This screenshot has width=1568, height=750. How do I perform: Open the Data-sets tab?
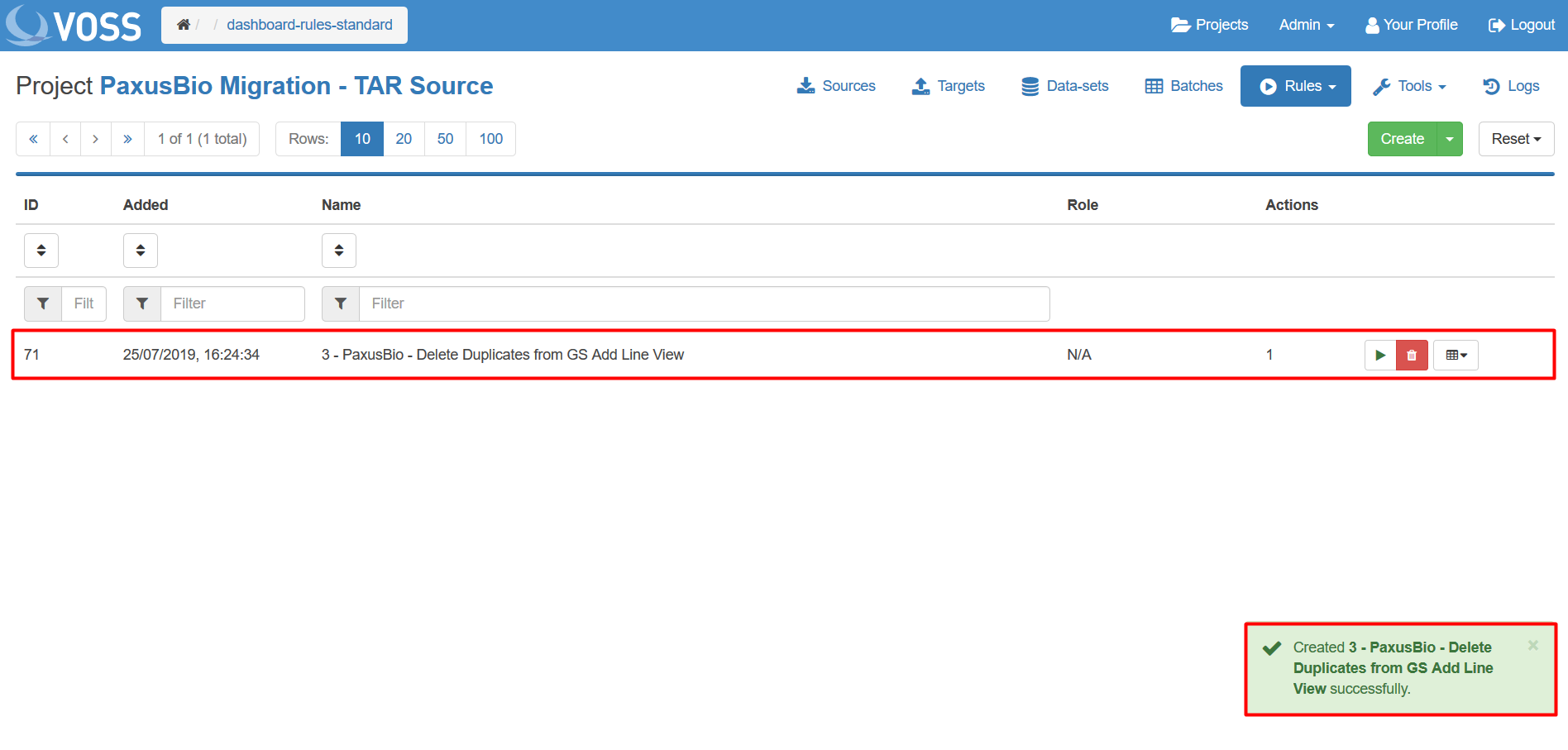[x=1064, y=86]
